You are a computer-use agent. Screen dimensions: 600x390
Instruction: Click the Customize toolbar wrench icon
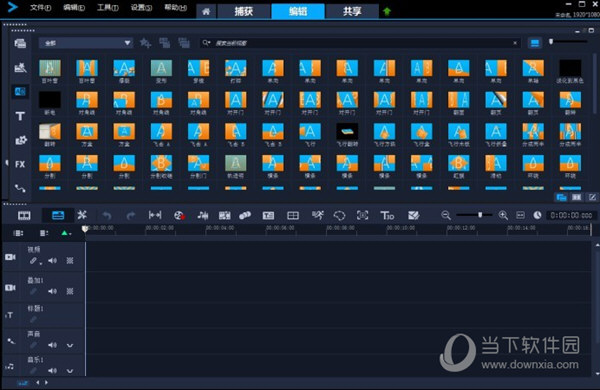click(x=82, y=215)
